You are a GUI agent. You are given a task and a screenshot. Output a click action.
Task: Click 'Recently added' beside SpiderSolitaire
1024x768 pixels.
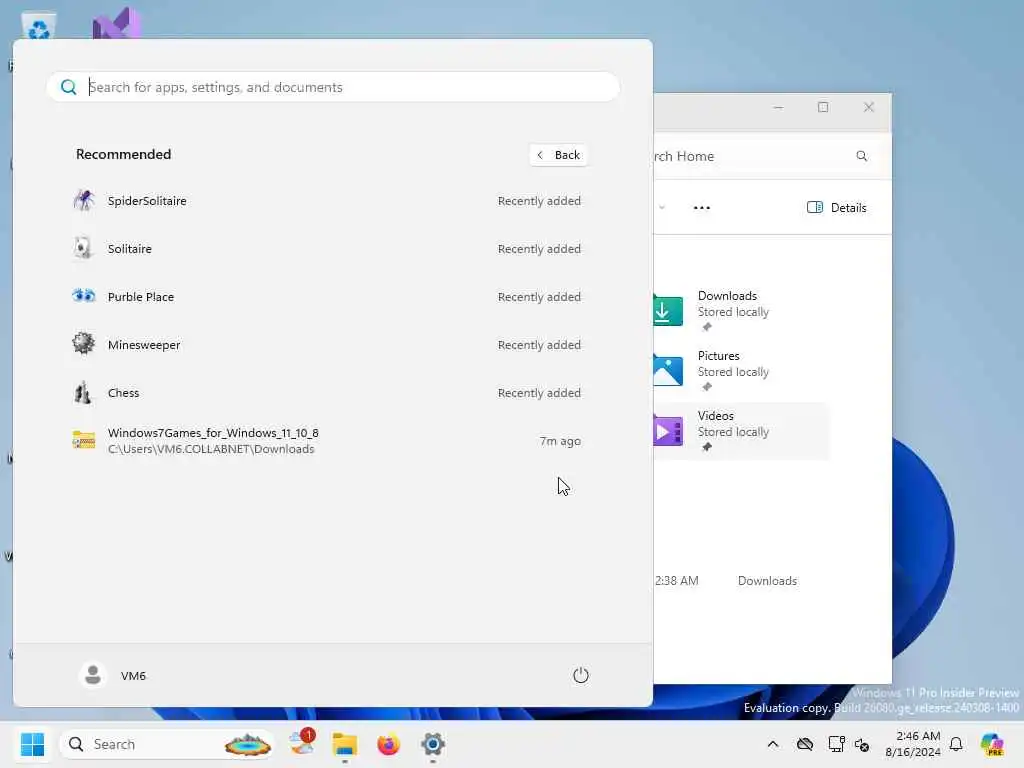click(539, 201)
